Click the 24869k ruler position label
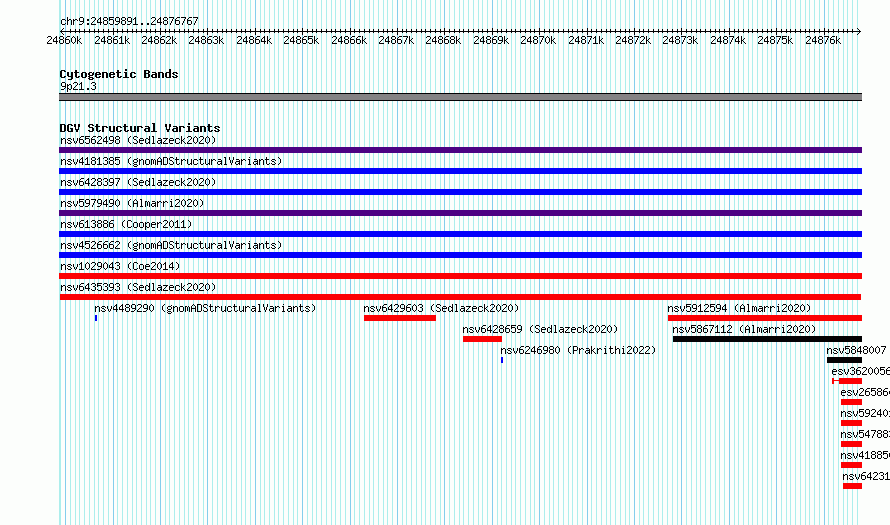 coord(491,40)
